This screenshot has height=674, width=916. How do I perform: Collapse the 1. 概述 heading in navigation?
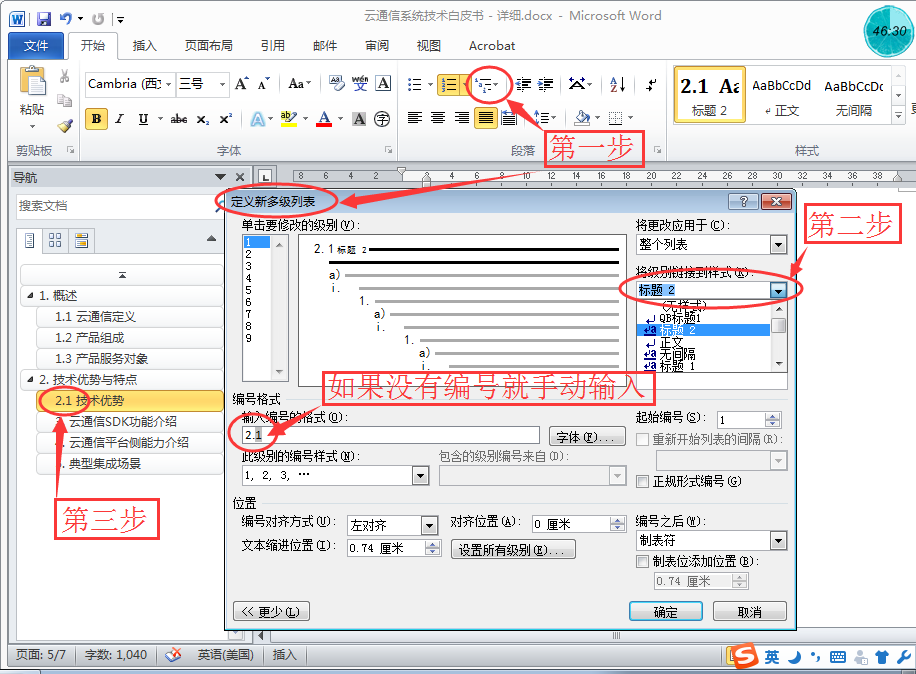tap(30, 296)
